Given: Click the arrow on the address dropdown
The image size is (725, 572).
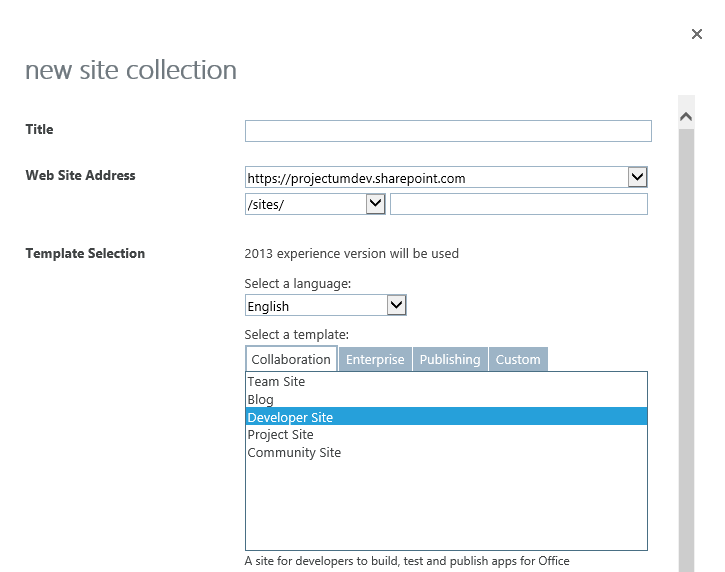Looking at the screenshot, I should pyautogui.click(x=637, y=177).
